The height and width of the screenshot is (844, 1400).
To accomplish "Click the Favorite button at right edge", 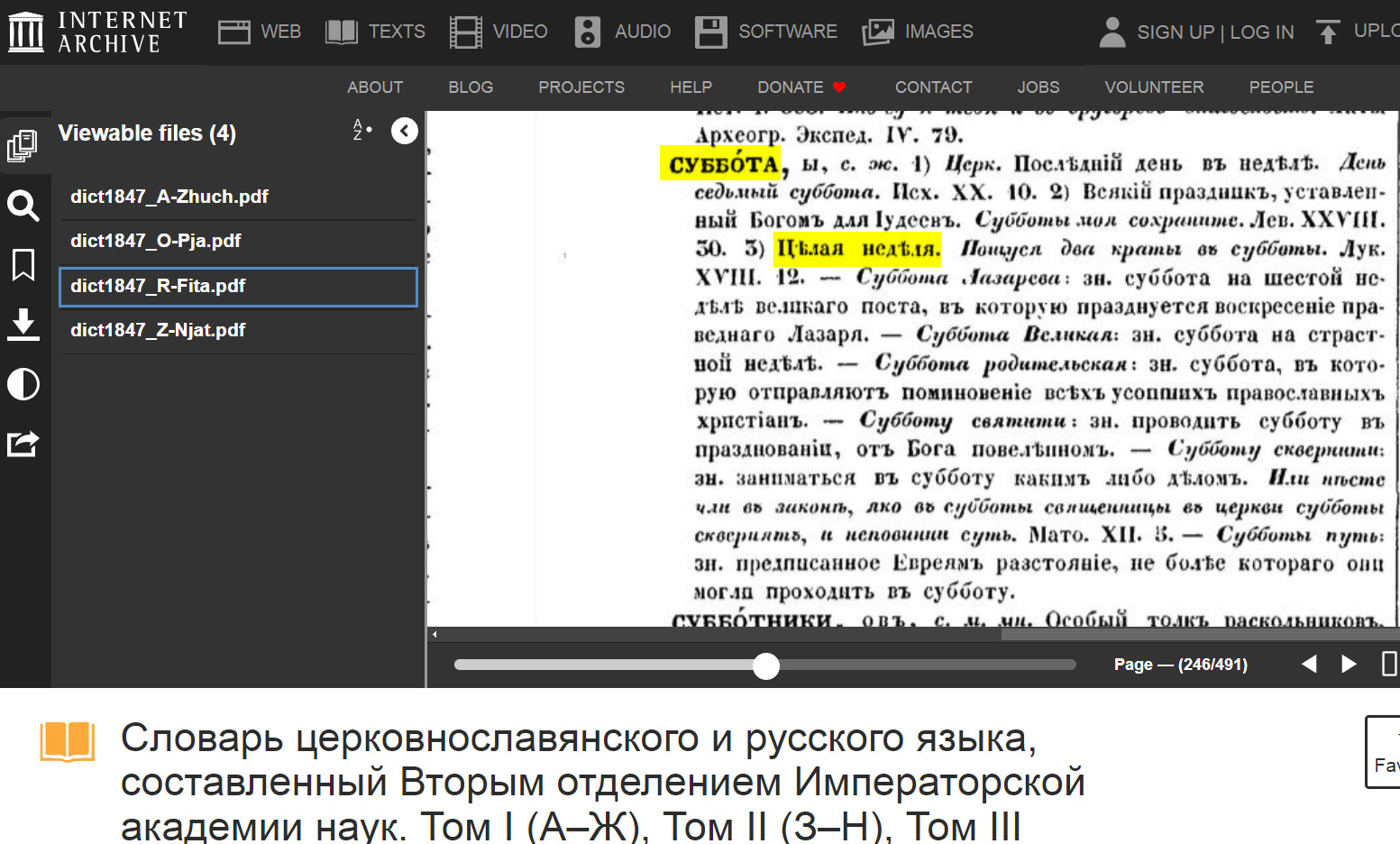I will (x=1384, y=752).
